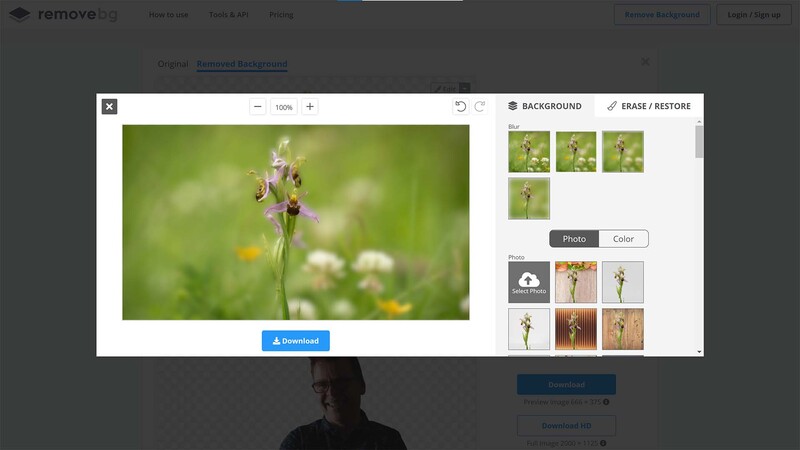
Task: Open the How to use menu
Action: point(168,15)
